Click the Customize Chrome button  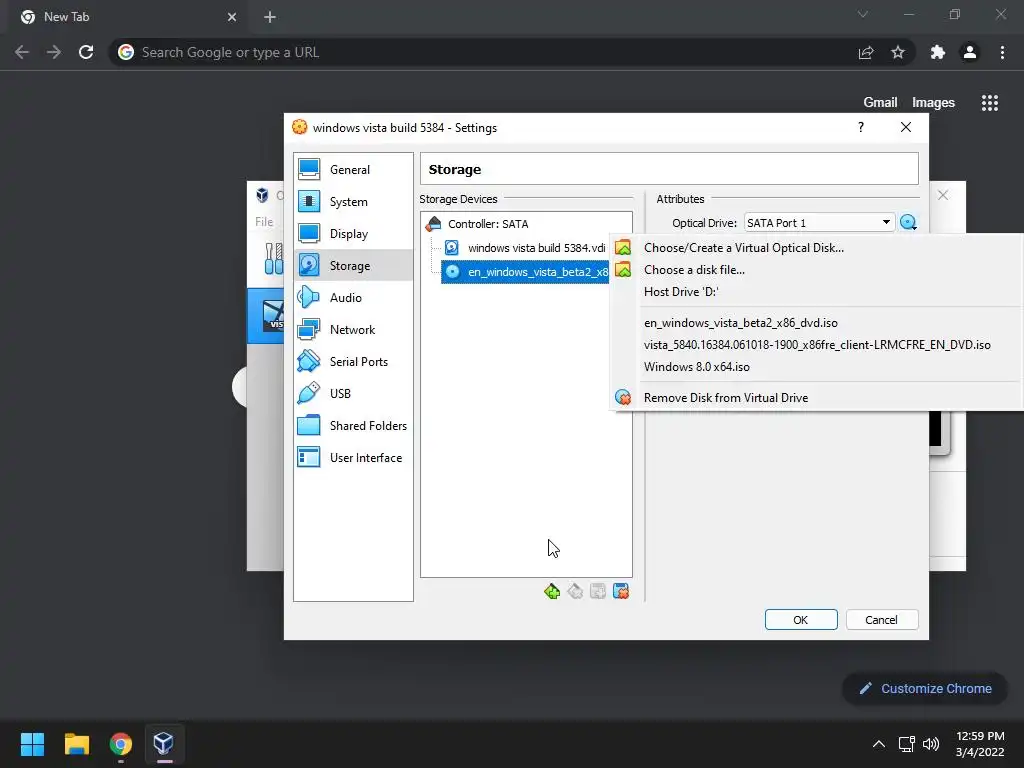pyautogui.click(x=925, y=688)
